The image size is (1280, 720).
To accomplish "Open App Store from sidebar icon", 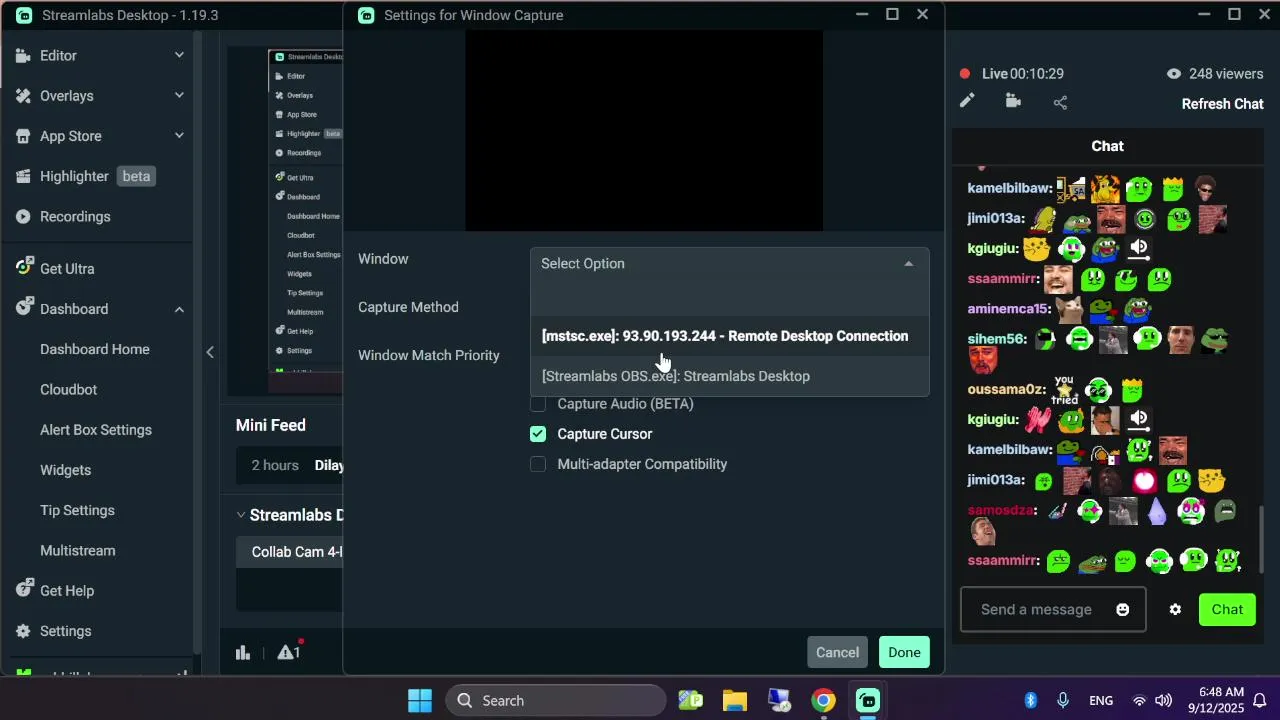I will tap(23, 136).
